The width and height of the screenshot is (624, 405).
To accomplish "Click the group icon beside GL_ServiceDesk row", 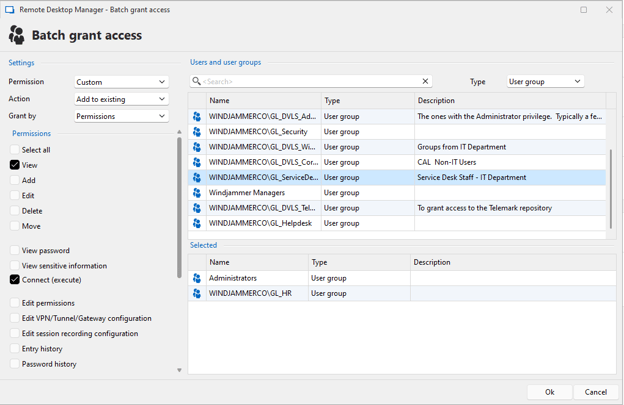I will coord(197,178).
